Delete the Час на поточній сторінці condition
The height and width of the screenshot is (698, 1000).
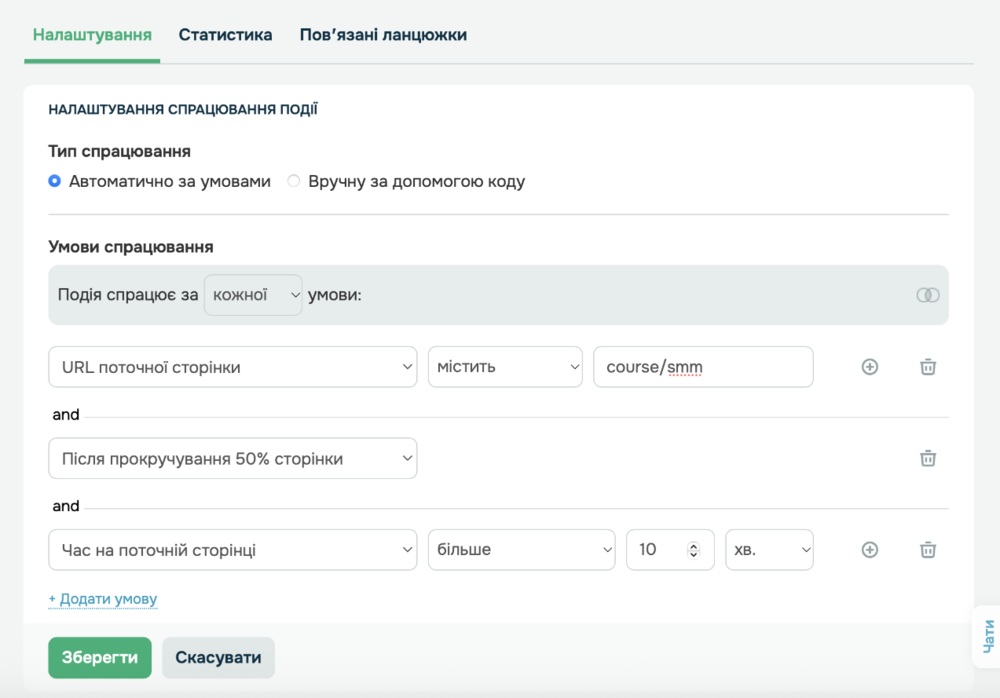point(928,550)
